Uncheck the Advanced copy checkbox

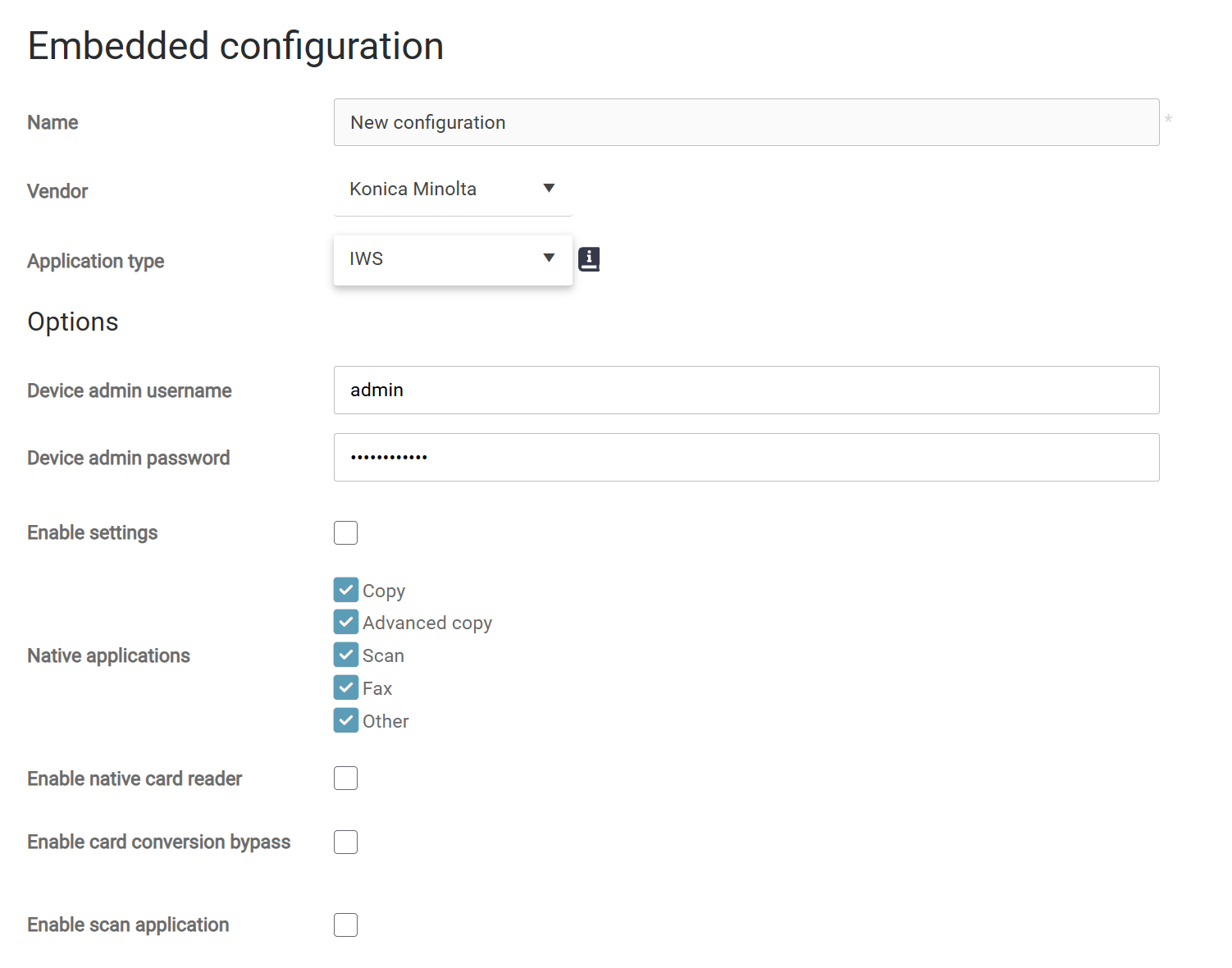click(x=345, y=622)
